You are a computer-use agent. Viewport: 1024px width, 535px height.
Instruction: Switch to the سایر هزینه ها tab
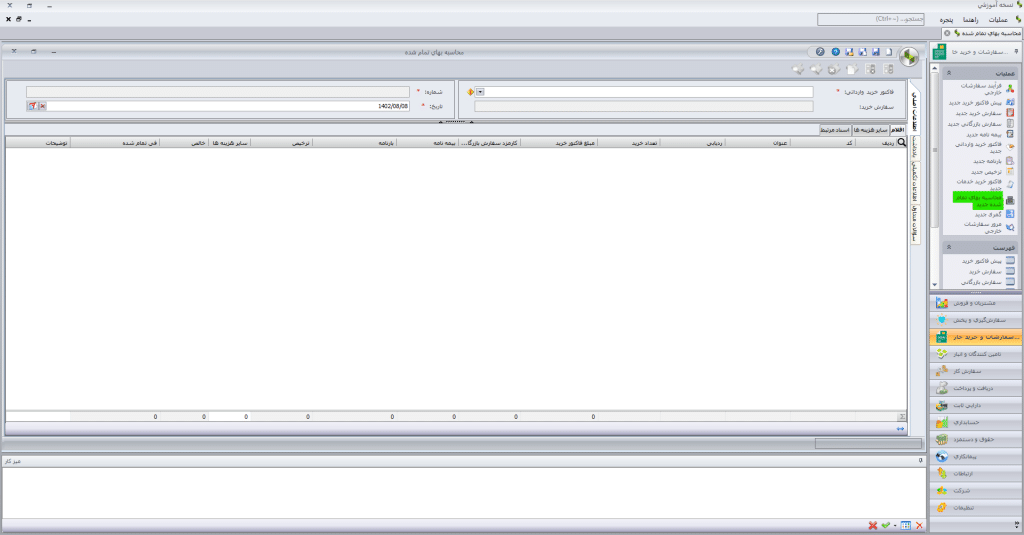(871, 130)
